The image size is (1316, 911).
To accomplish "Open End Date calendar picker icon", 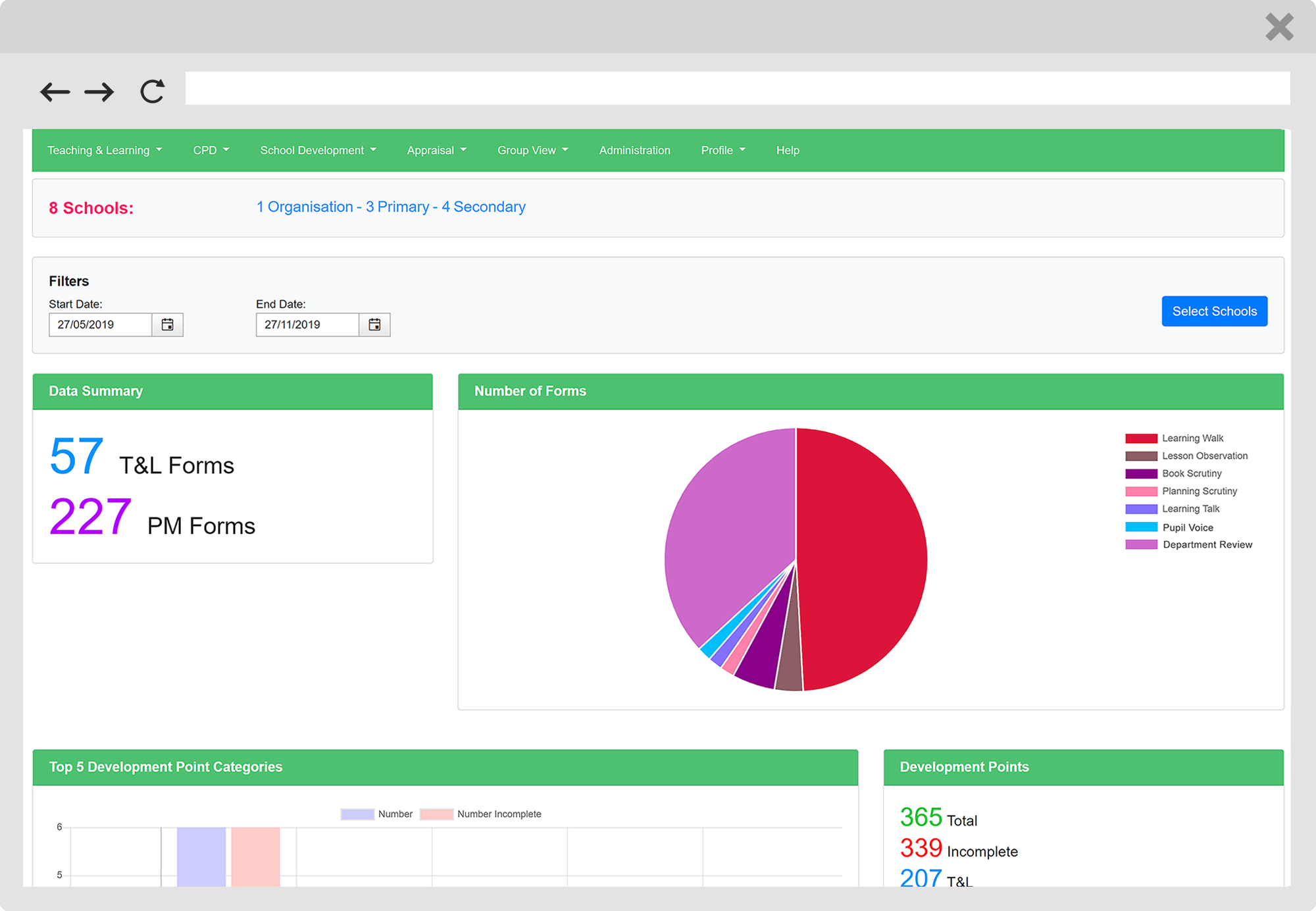I will coord(374,325).
